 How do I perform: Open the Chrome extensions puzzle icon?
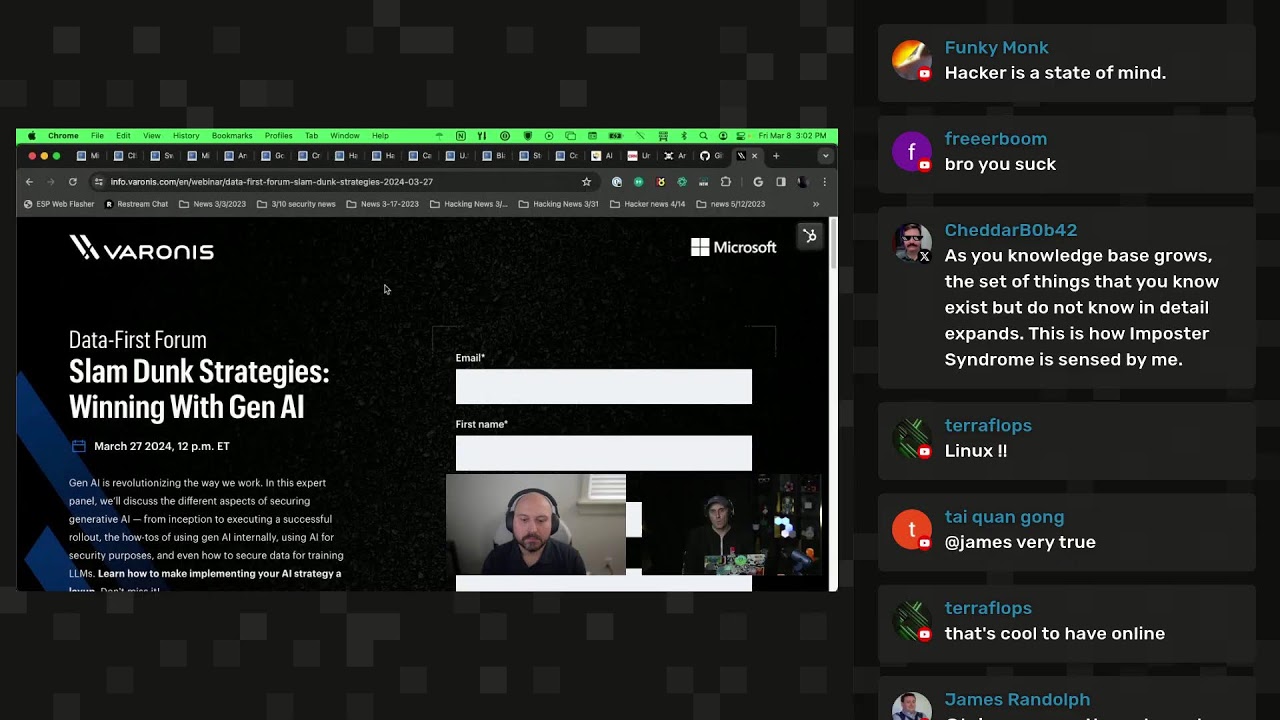[726, 182]
